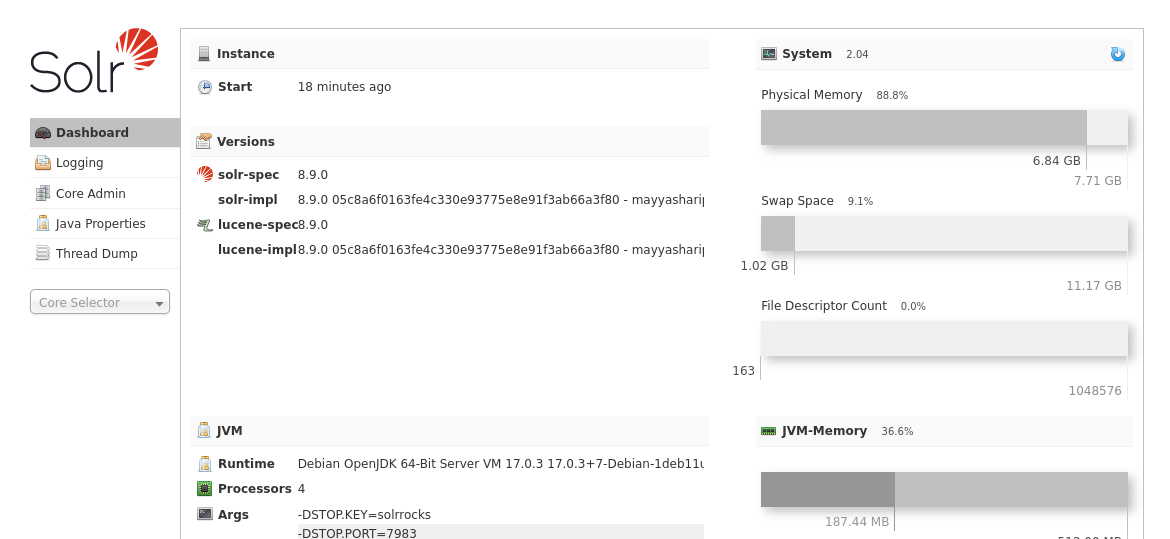The image size is (1170, 539).
Task: Refresh the System statistics
Action: click(x=1117, y=54)
